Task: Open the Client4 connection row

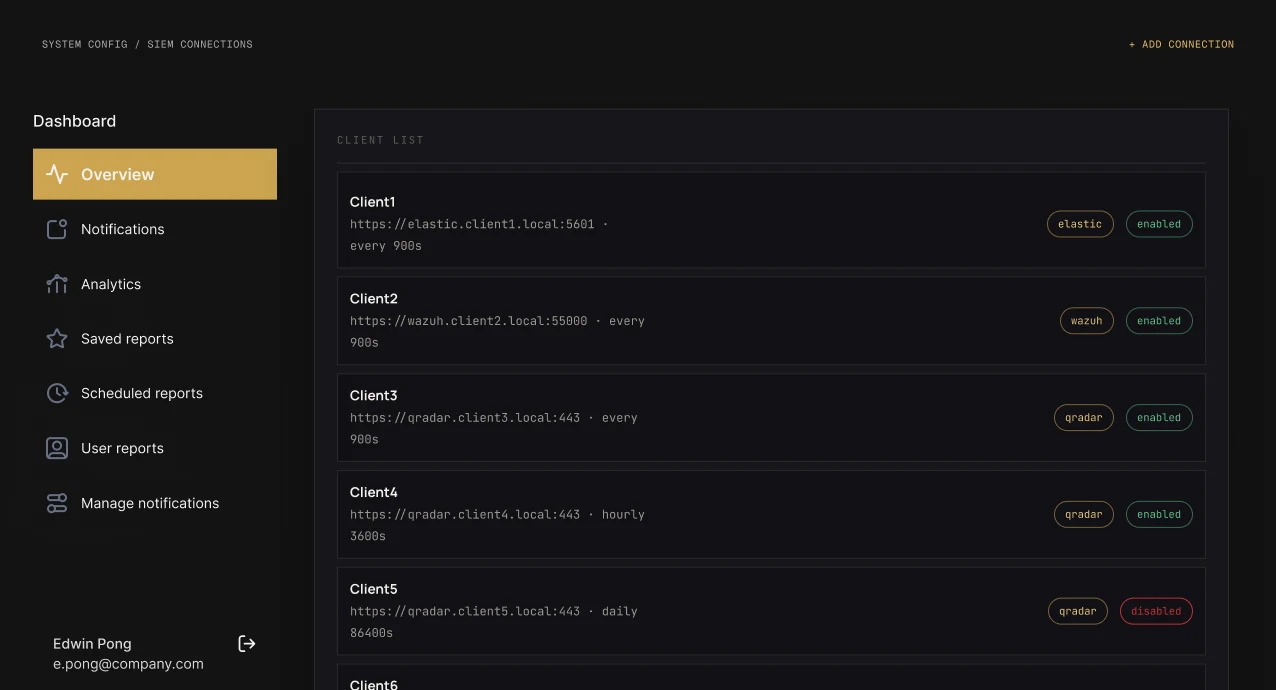Action: click(x=771, y=514)
